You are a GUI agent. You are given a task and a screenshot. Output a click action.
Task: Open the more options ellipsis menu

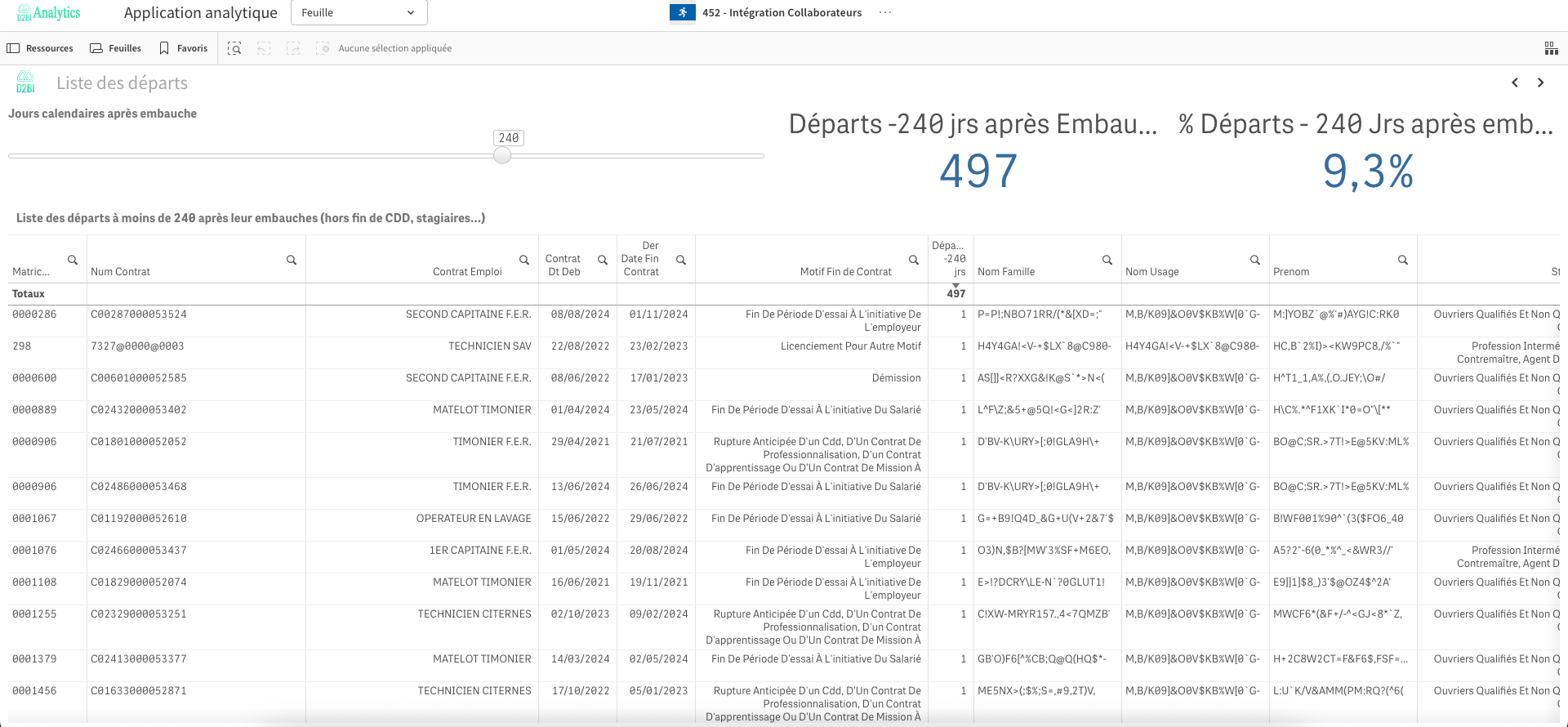point(885,13)
